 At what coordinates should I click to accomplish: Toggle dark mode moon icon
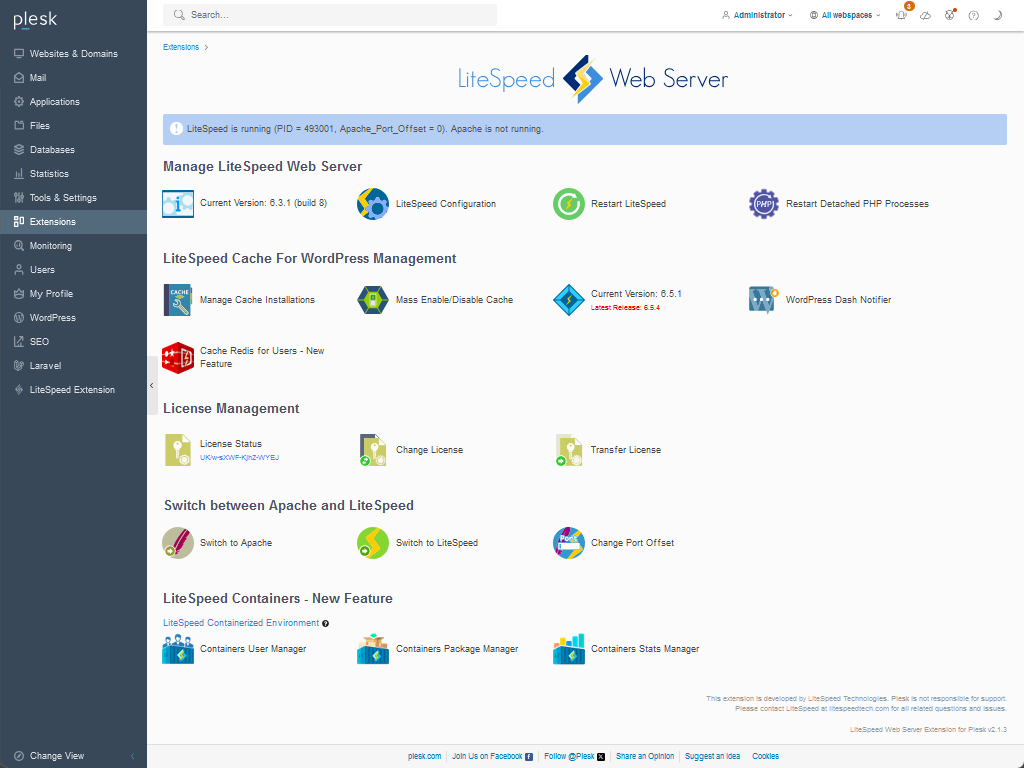pyautogui.click(x=997, y=15)
